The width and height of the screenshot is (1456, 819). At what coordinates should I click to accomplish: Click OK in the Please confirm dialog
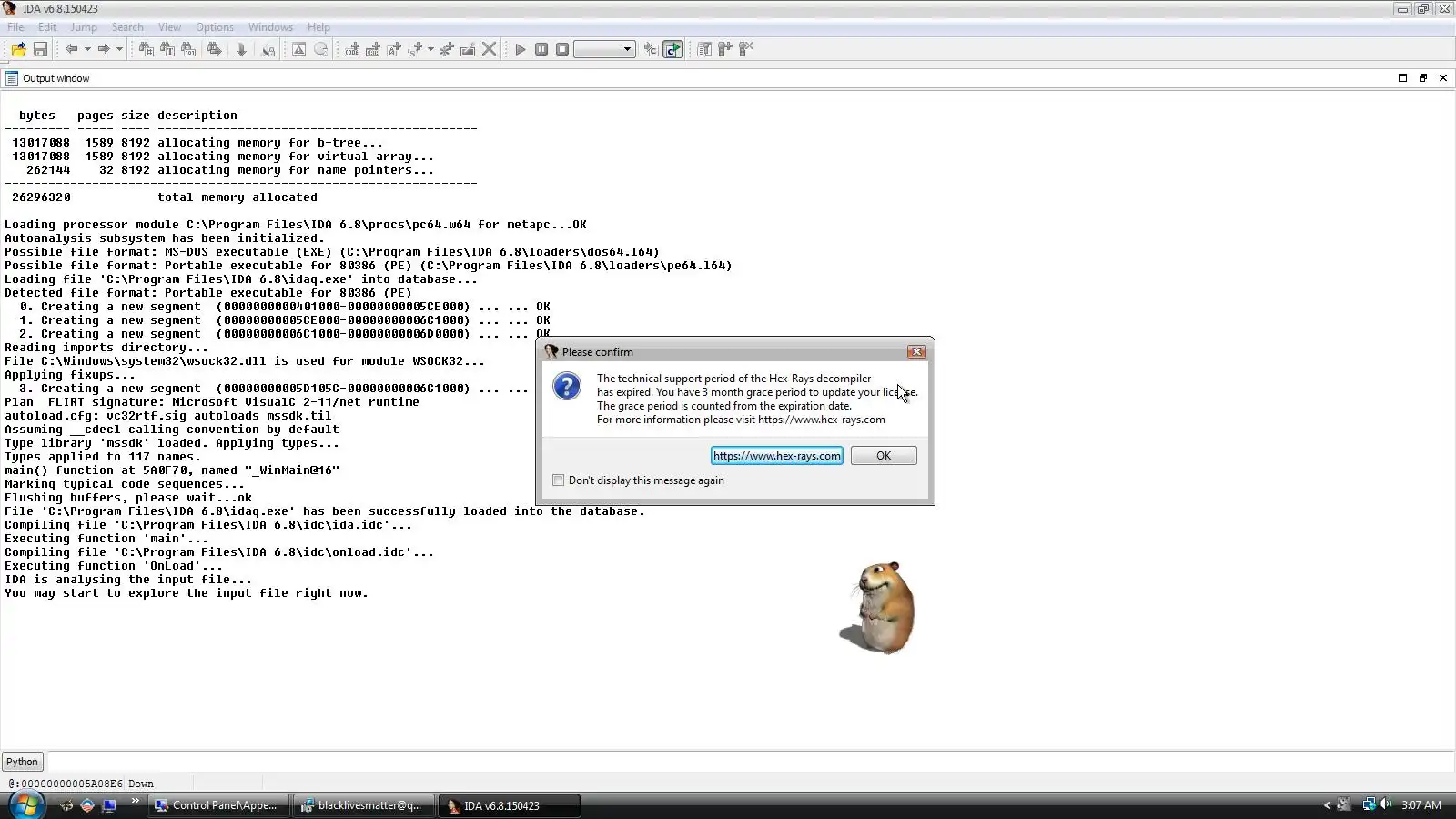pos(884,456)
